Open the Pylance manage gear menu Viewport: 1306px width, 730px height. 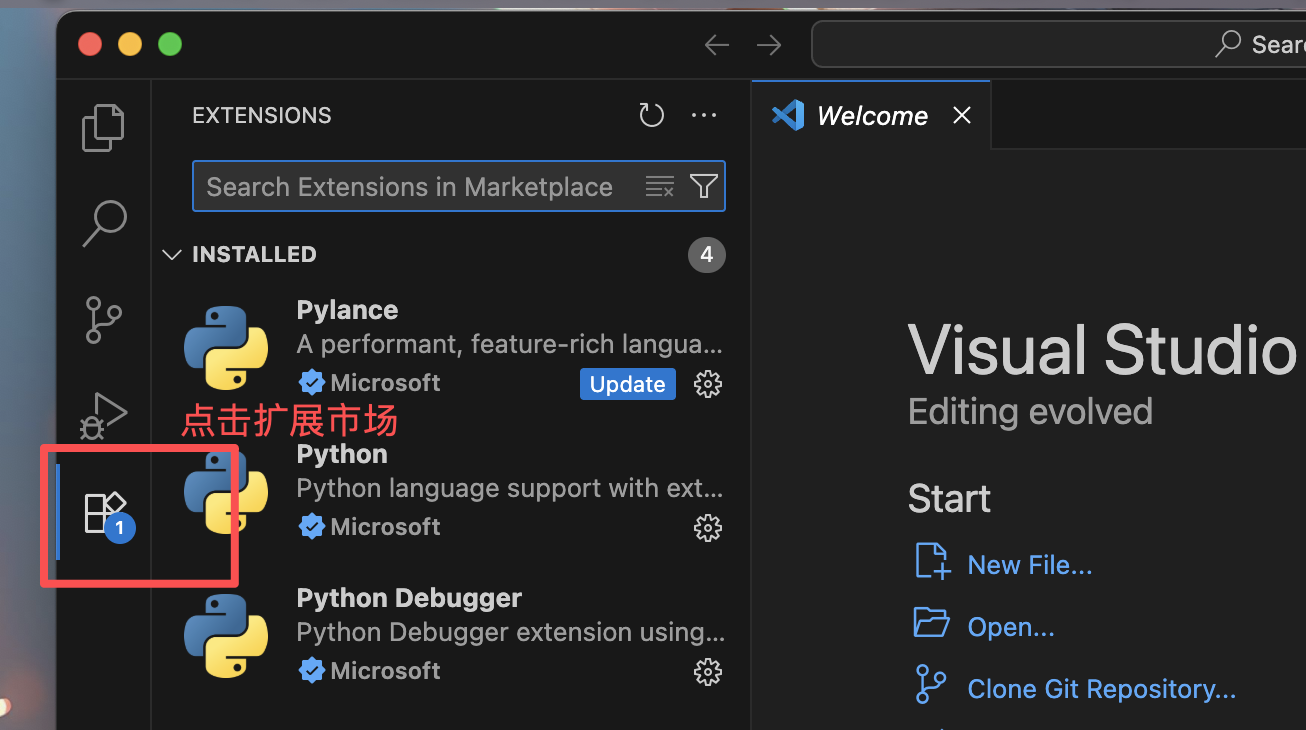708,384
